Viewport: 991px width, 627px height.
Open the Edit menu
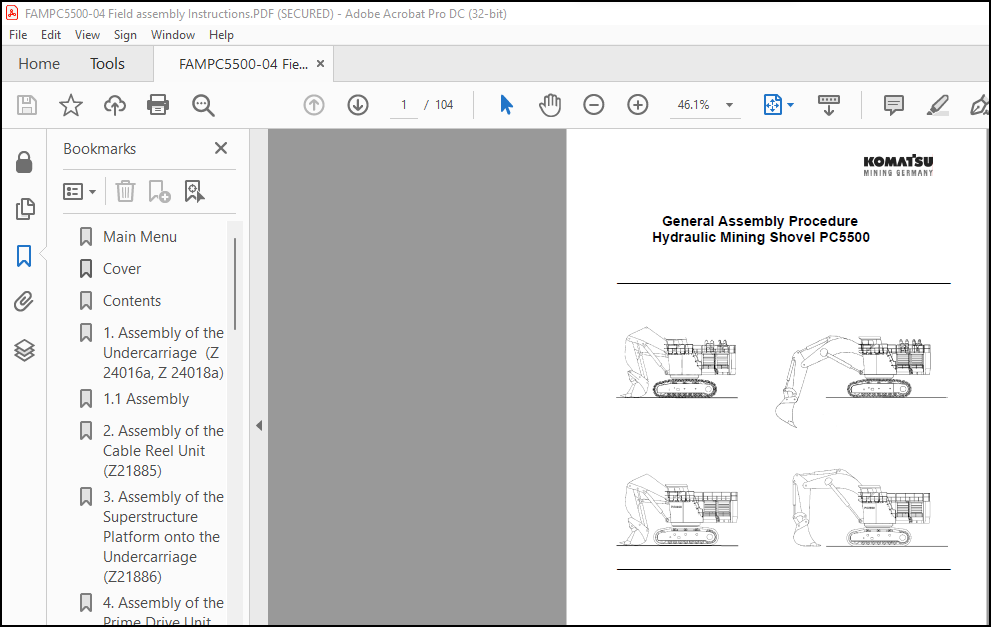[51, 35]
